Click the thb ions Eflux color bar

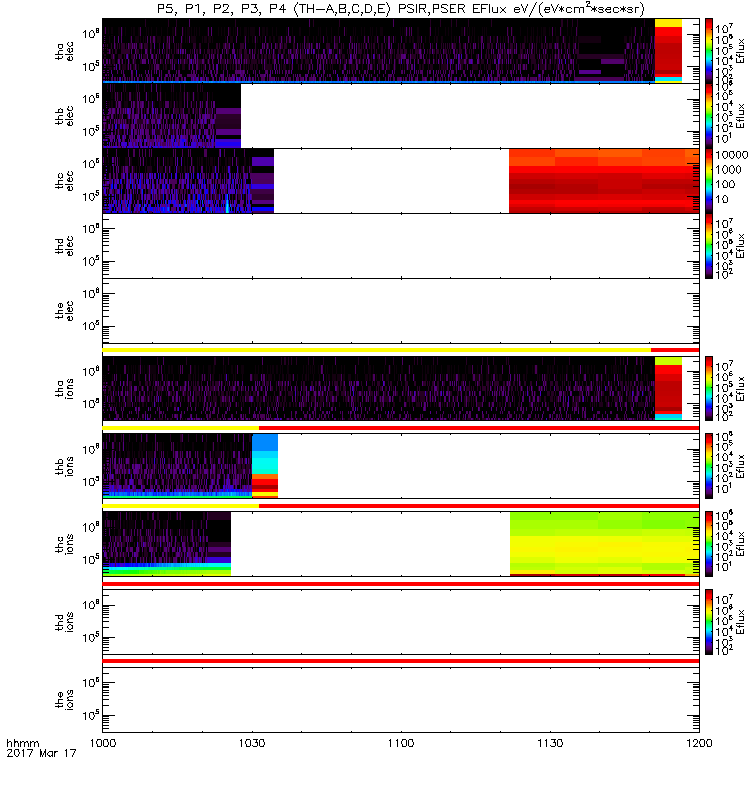[709, 466]
